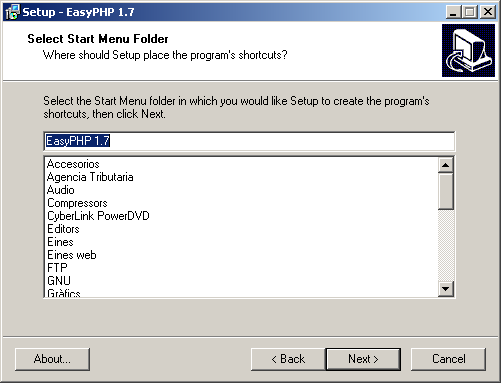This screenshot has height=383, width=501.
Task: Cancel the EasyPHP installation
Action: [x=448, y=359]
